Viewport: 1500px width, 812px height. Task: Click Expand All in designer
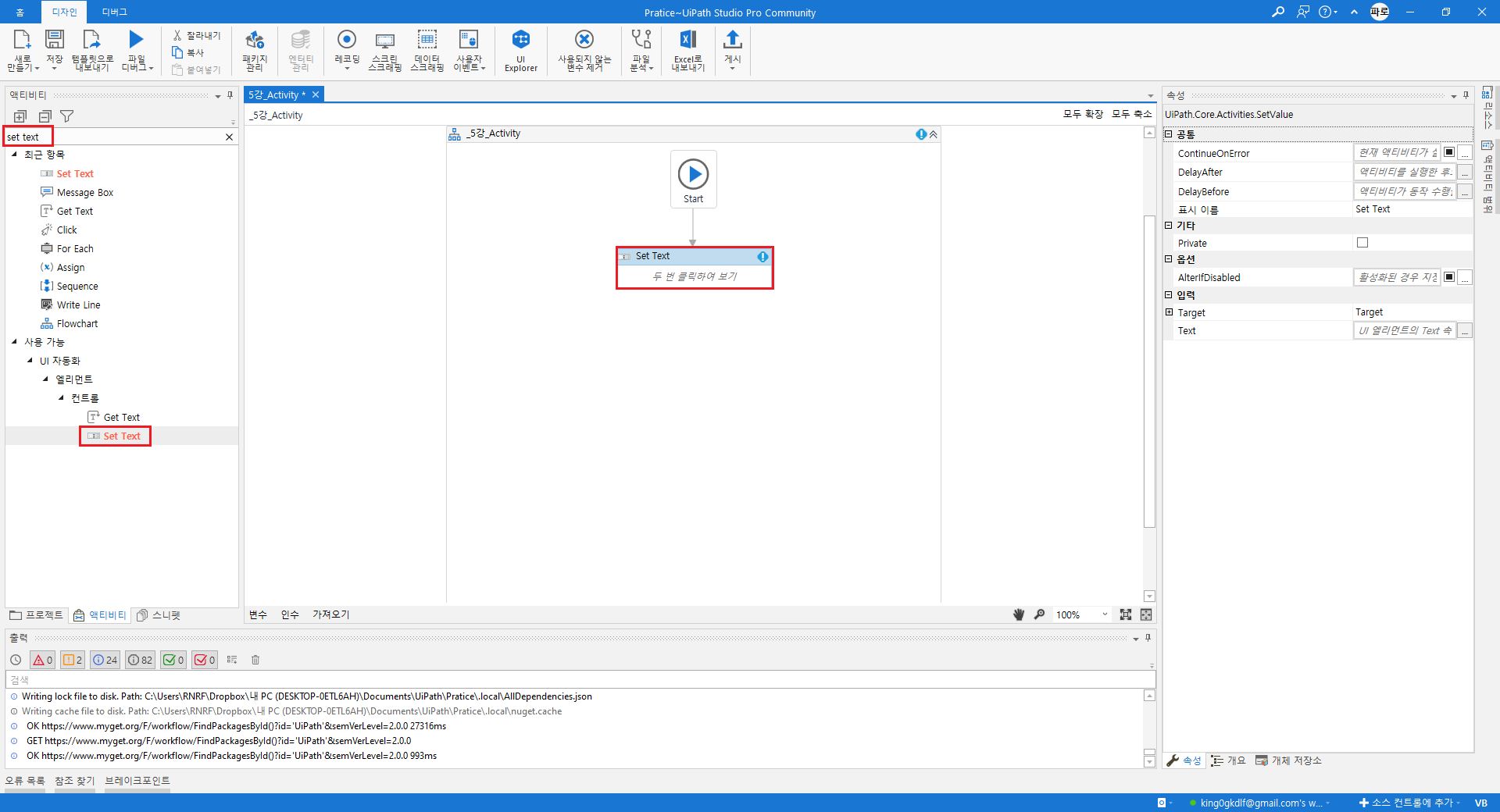[1083, 114]
